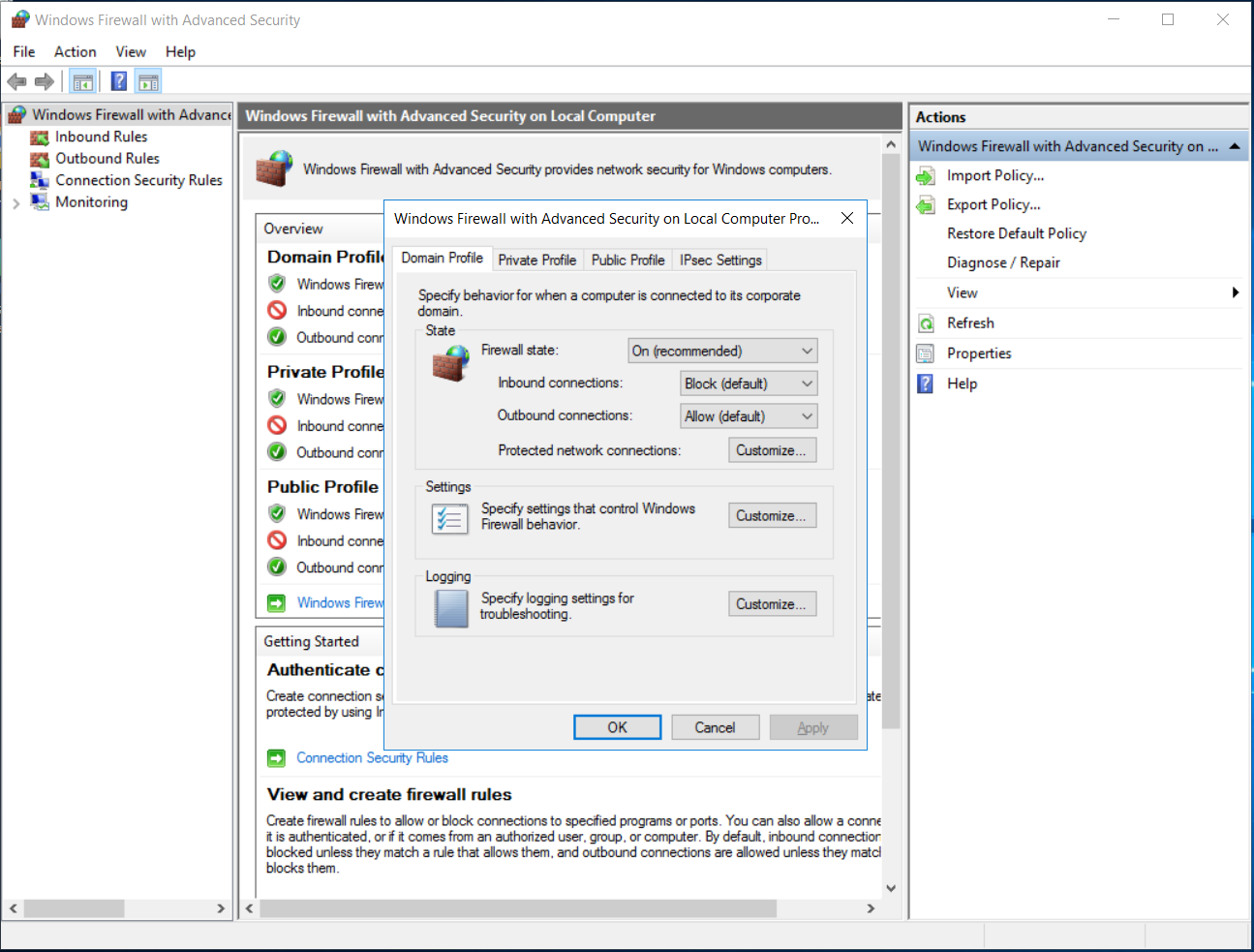
Task: Select Outbound Rules in the console tree
Action: click(107, 159)
